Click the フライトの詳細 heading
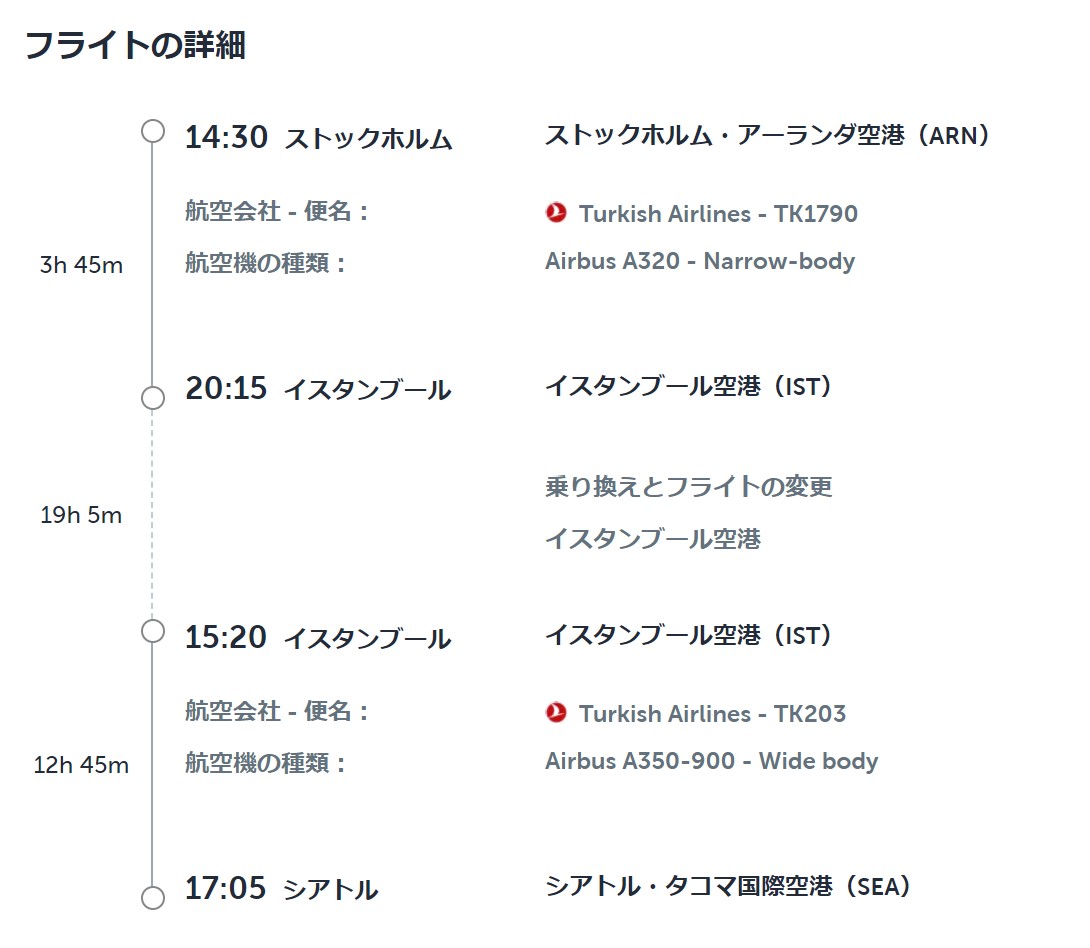Image resolution: width=1090 pixels, height=948 pixels. point(136,45)
